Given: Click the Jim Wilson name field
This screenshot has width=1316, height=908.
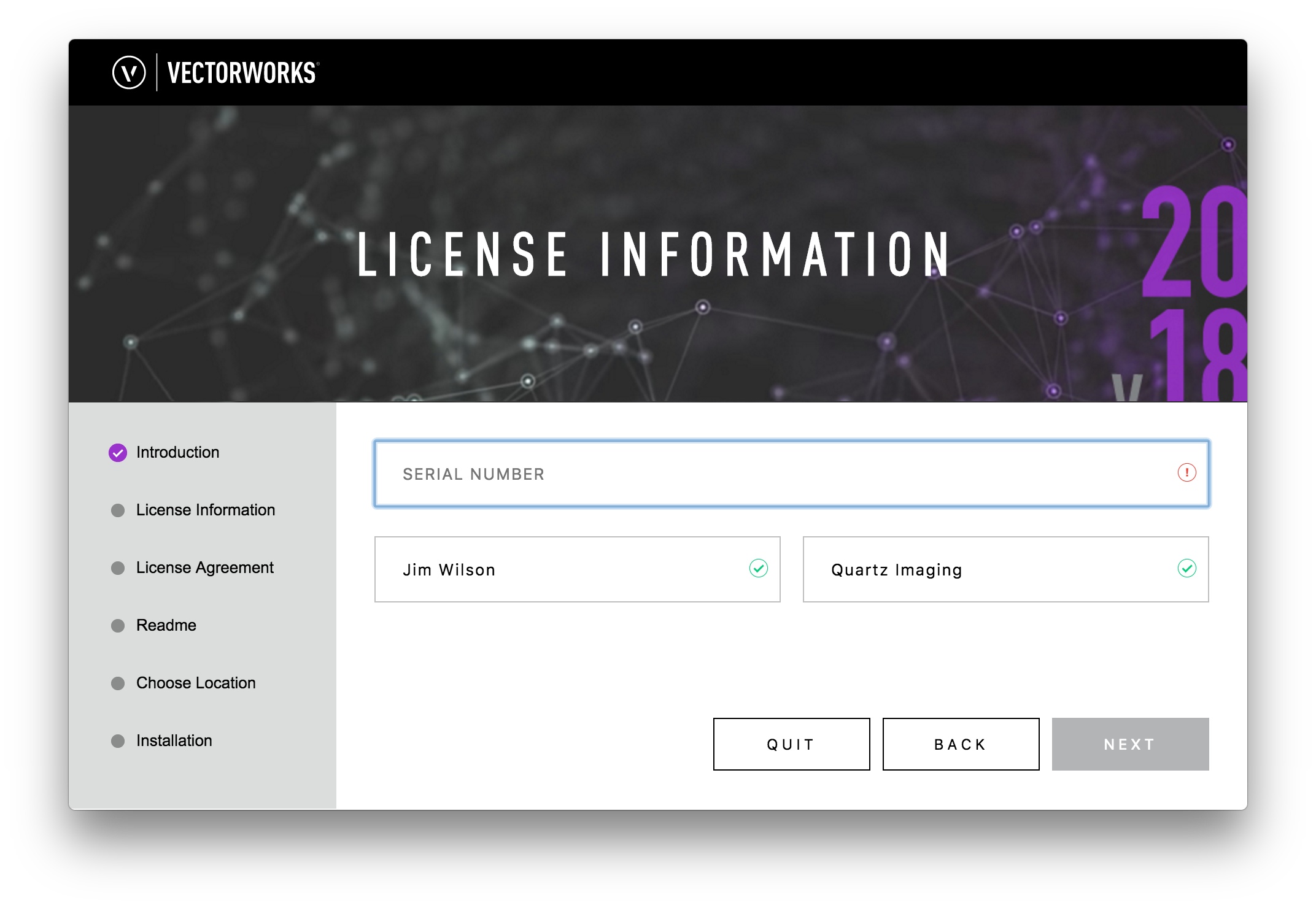Looking at the screenshot, I should 565,569.
